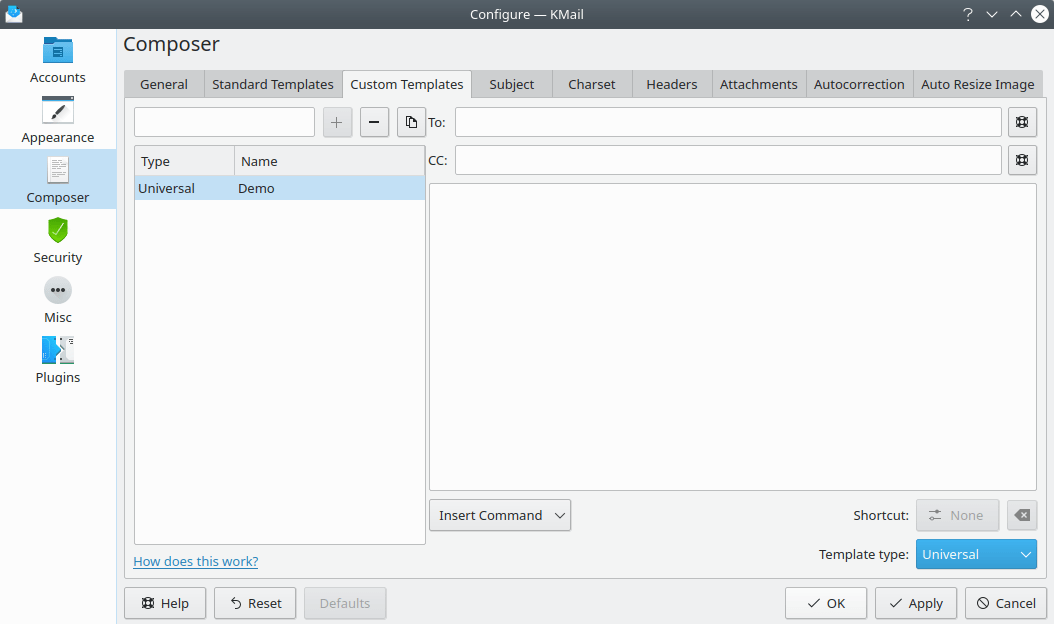
Task: Add a new custom template
Action: pyautogui.click(x=337, y=122)
